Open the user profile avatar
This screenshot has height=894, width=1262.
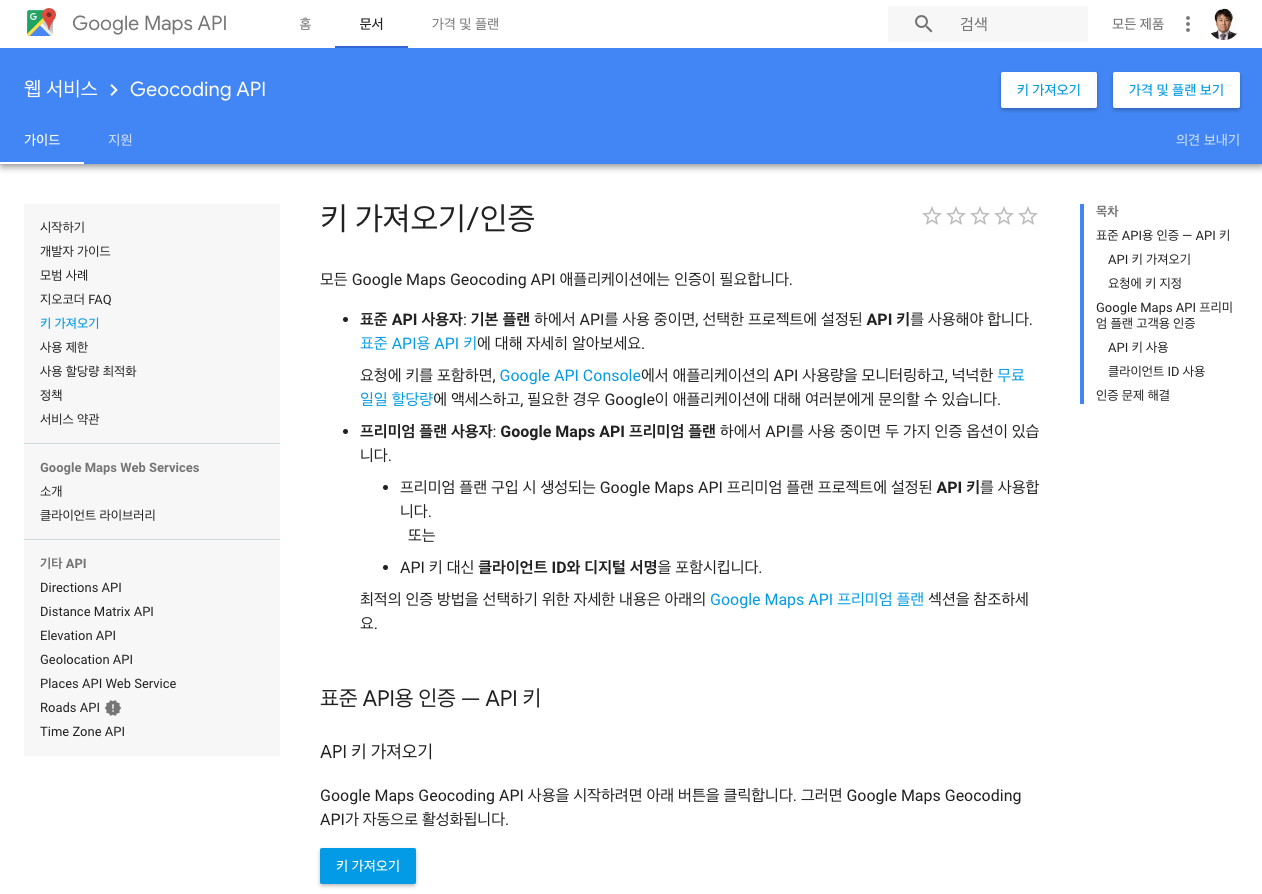[x=1224, y=24]
